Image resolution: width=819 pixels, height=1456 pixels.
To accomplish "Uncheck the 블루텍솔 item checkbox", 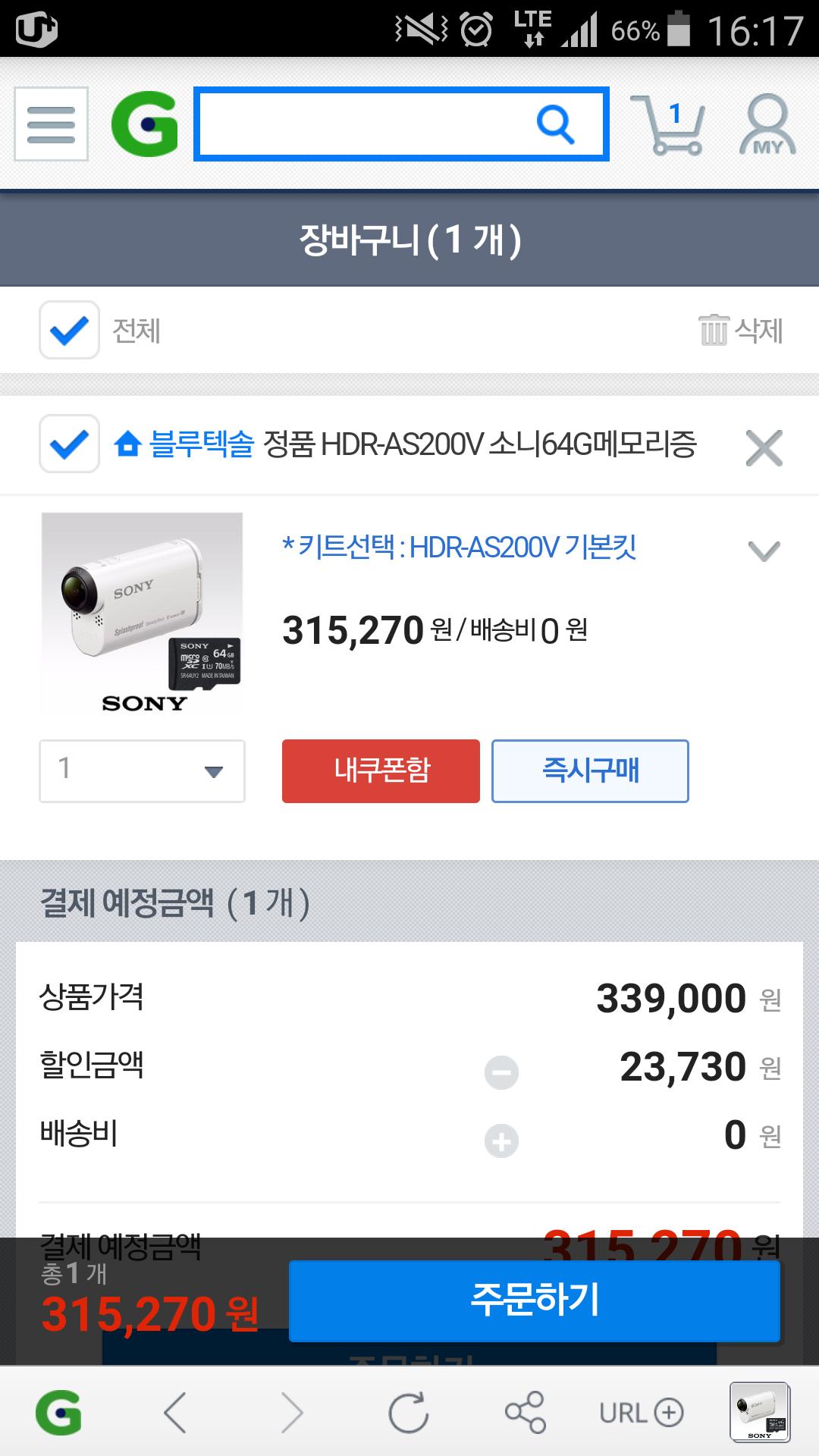I will (69, 444).
